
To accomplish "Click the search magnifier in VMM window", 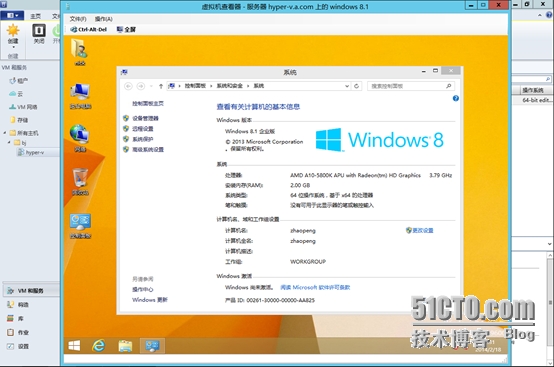I will tap(548, 79).
